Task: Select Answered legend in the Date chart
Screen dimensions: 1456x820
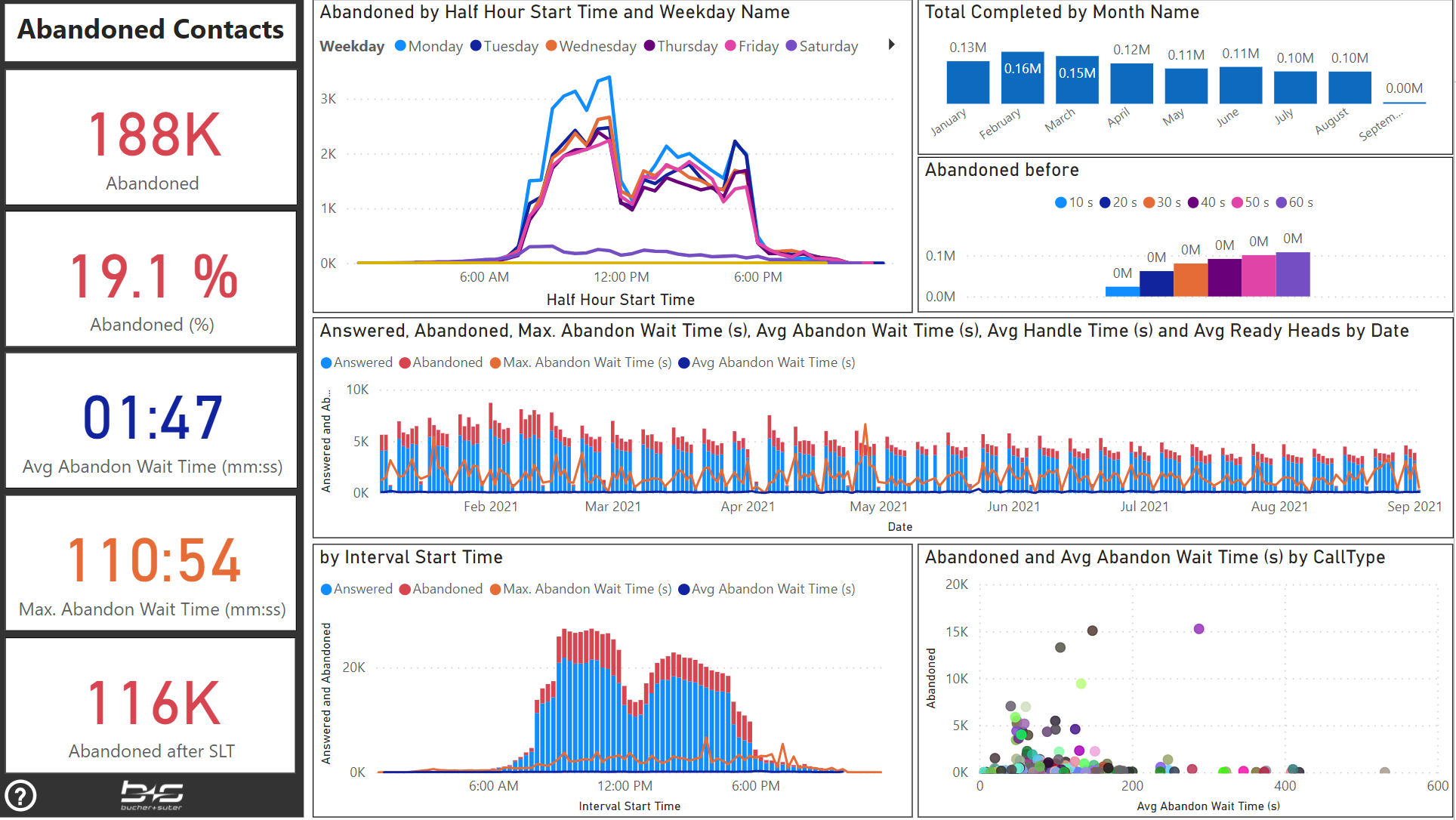Action: click(356, 362)
